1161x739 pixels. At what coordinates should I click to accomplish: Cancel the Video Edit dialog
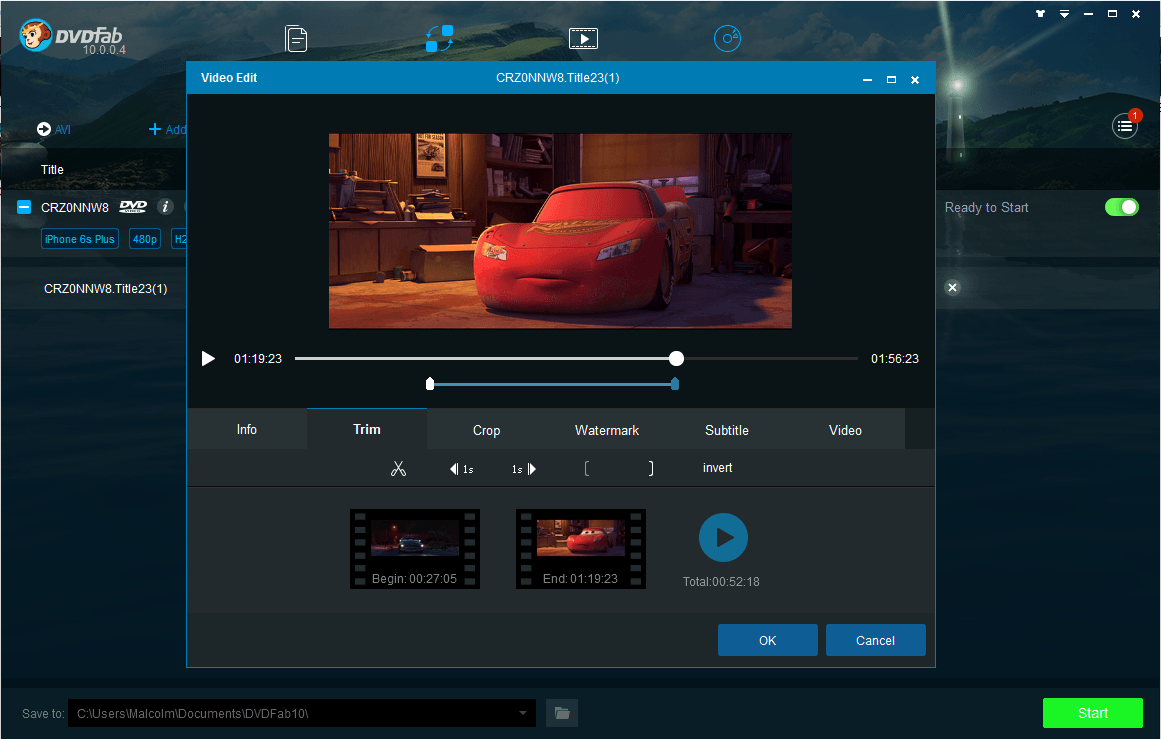pyautogui.click(x=875, y=641)
